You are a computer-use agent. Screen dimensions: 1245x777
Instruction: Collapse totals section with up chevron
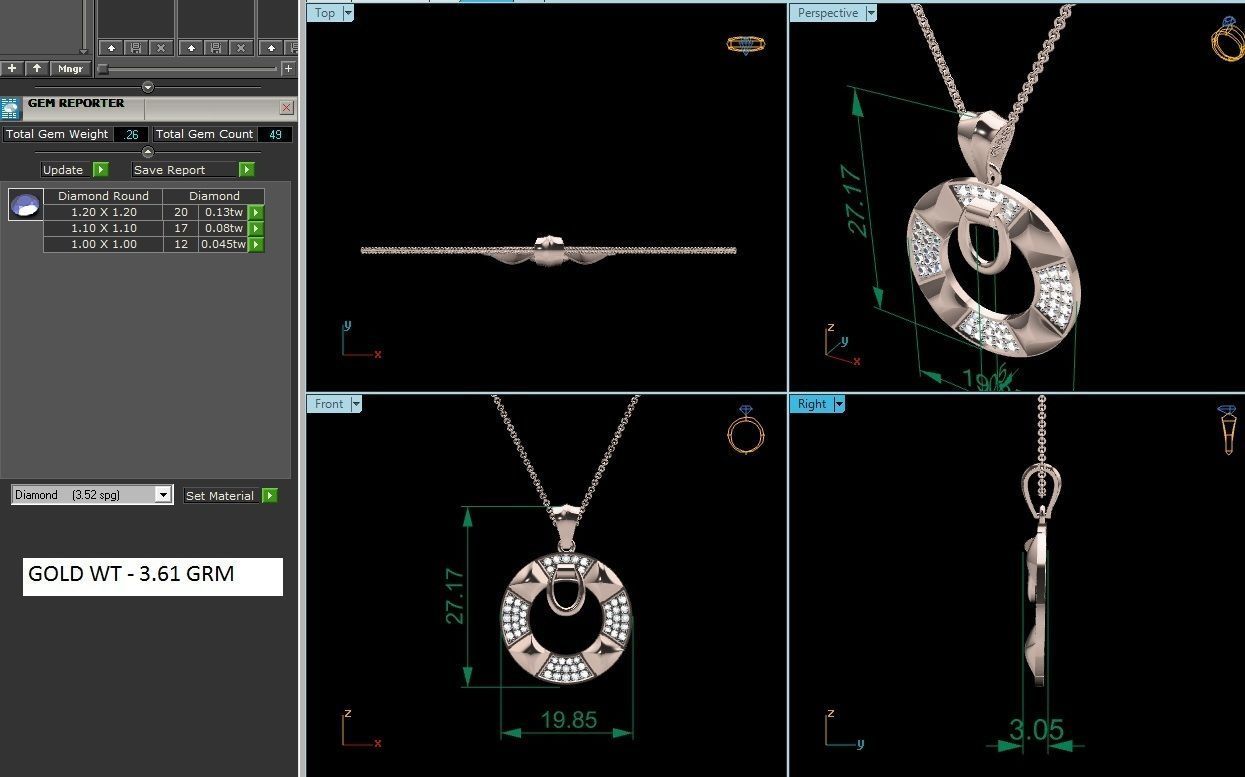point(148,152)
